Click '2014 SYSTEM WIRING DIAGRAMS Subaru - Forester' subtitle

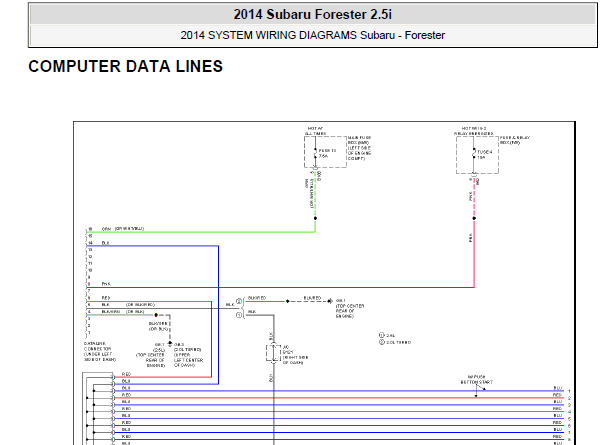(x=313, y=35)
